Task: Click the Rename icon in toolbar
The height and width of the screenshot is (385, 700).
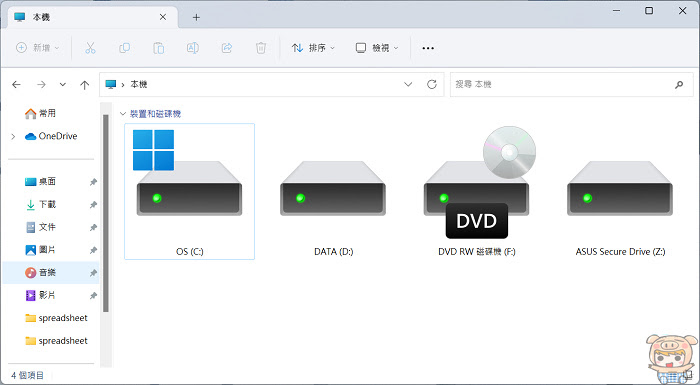Action: tap(192, 48)
